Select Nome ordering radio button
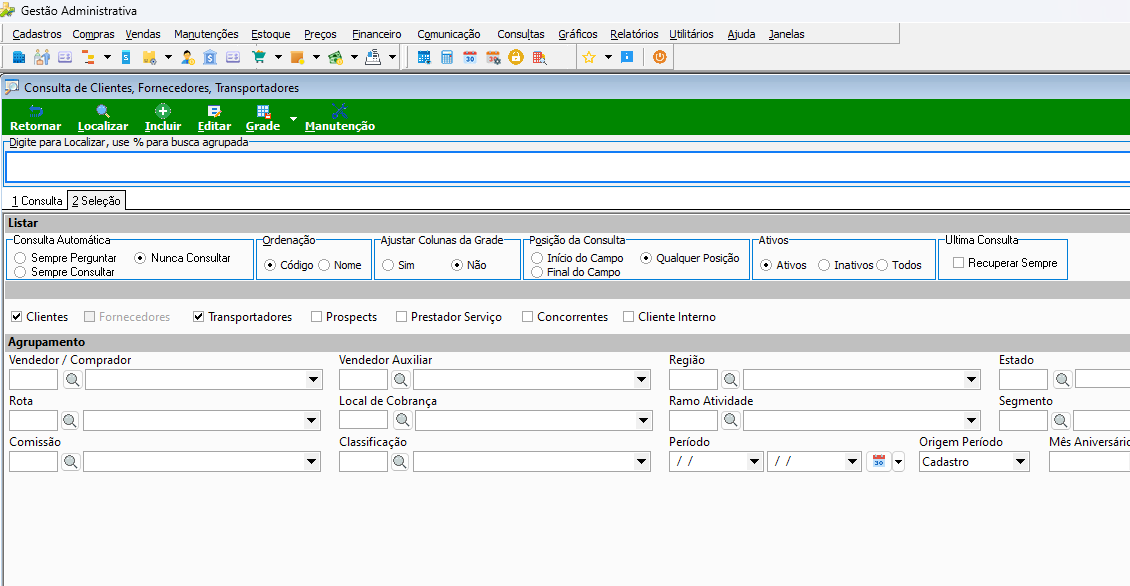This screenshot has width=1130, height=586. click(324, 265)
